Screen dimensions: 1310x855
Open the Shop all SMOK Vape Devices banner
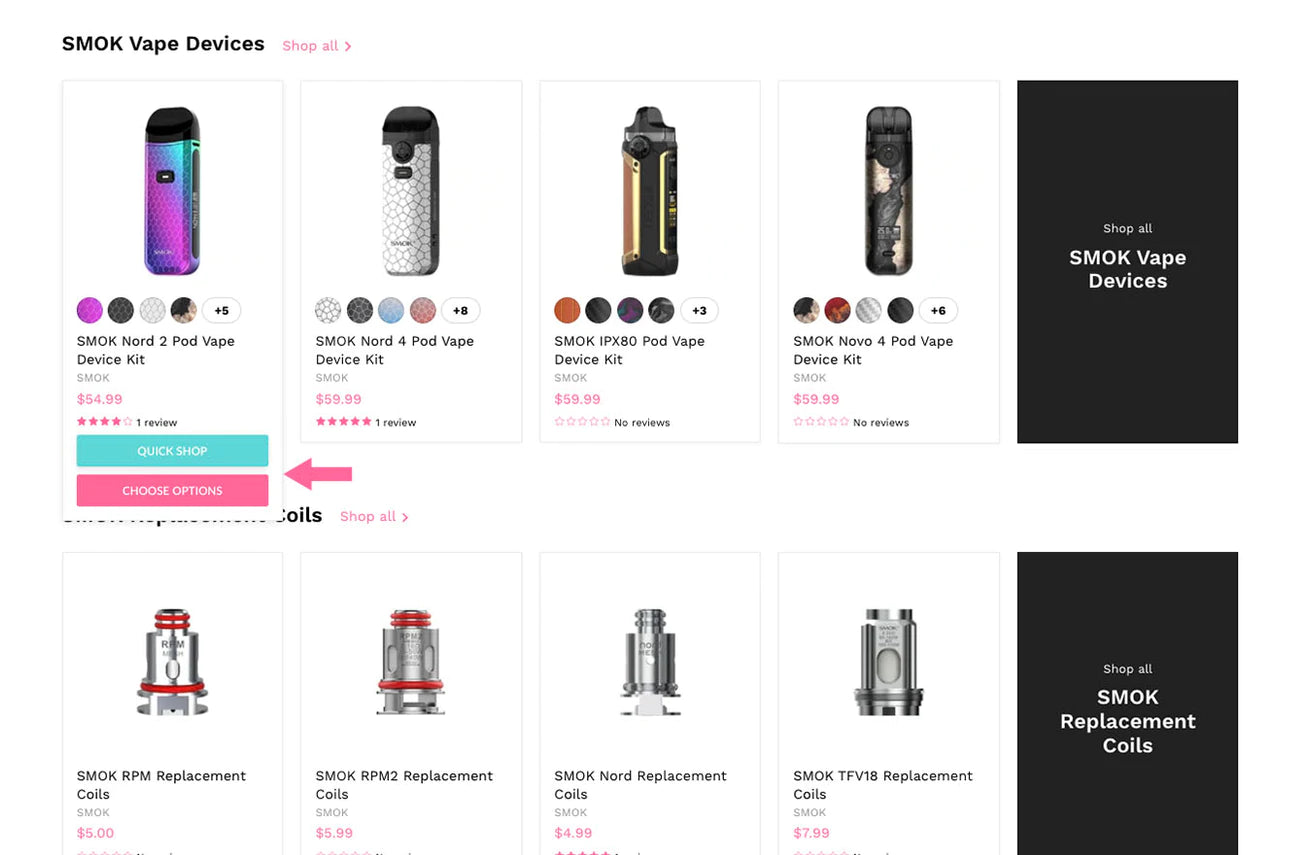coord(1127,262)
